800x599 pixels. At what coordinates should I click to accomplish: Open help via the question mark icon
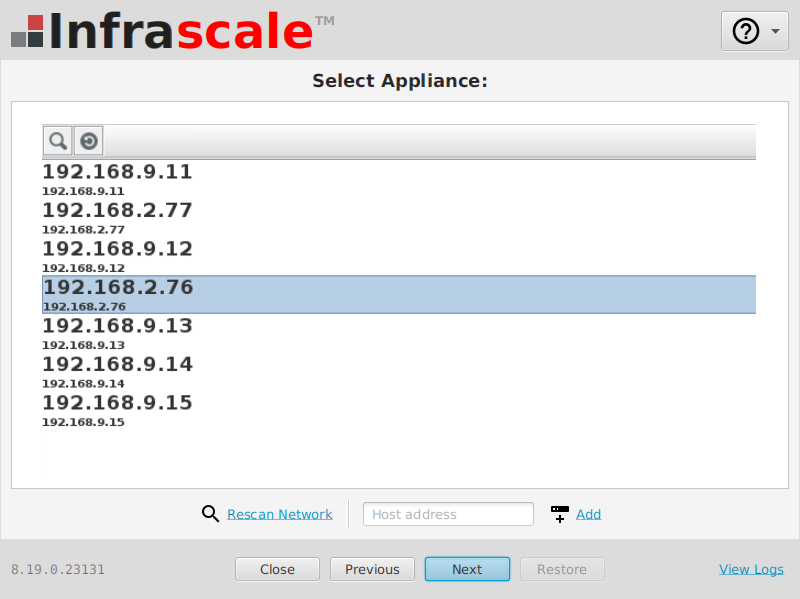[x=746, y=32]
